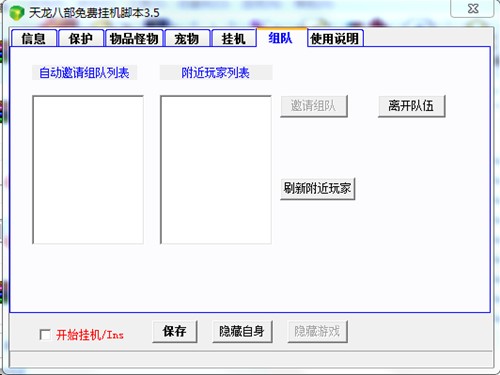
Task: Click inside the 附近玩家列表 list box
Action: (x=216, y=170)
